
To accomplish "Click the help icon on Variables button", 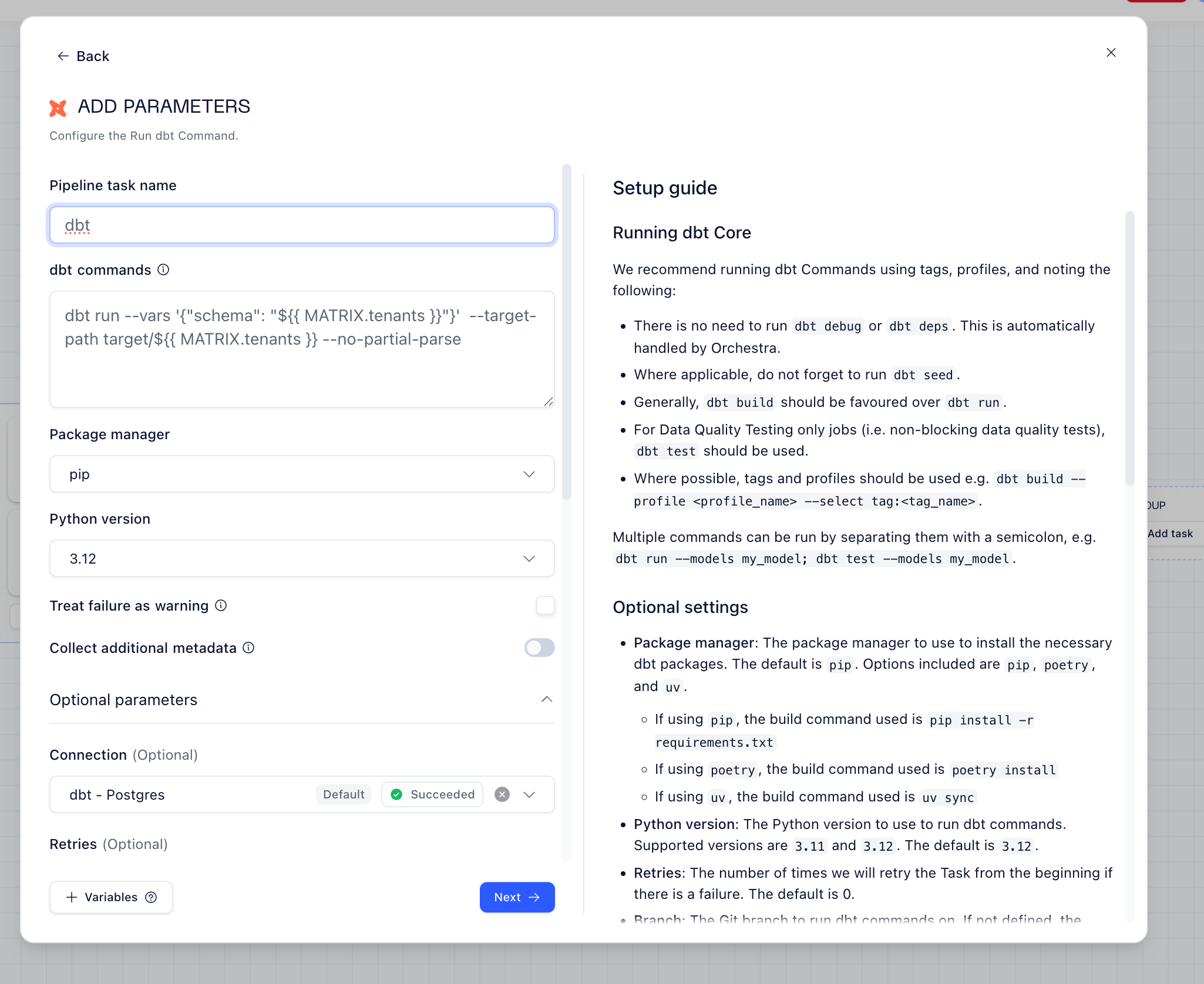I will tap(152, 897).
